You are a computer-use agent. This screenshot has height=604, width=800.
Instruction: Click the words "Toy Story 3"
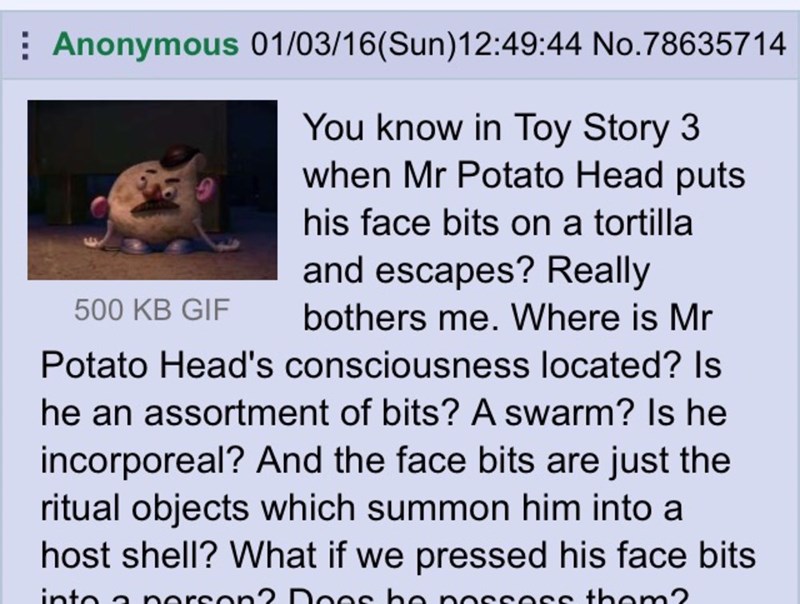(x=607, y=128)
